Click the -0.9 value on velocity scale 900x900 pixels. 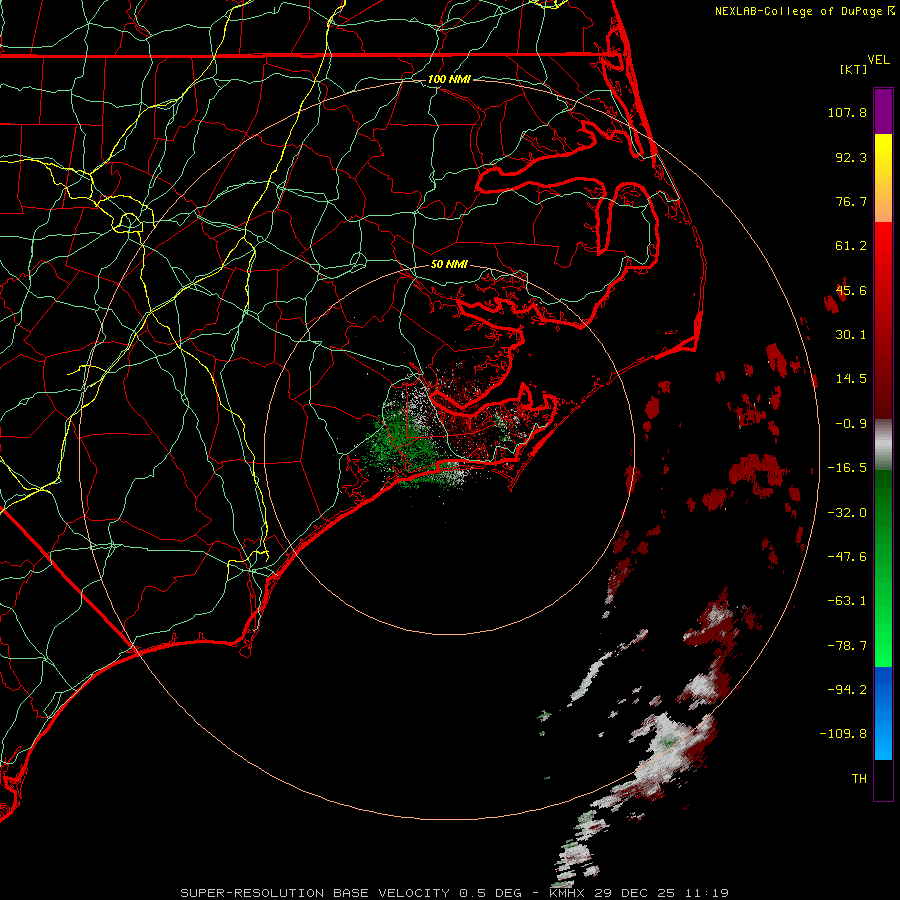851,424
